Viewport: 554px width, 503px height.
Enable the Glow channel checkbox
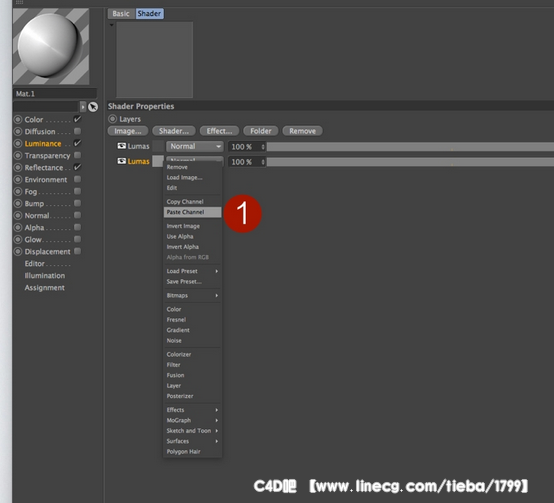pos(77,239)
